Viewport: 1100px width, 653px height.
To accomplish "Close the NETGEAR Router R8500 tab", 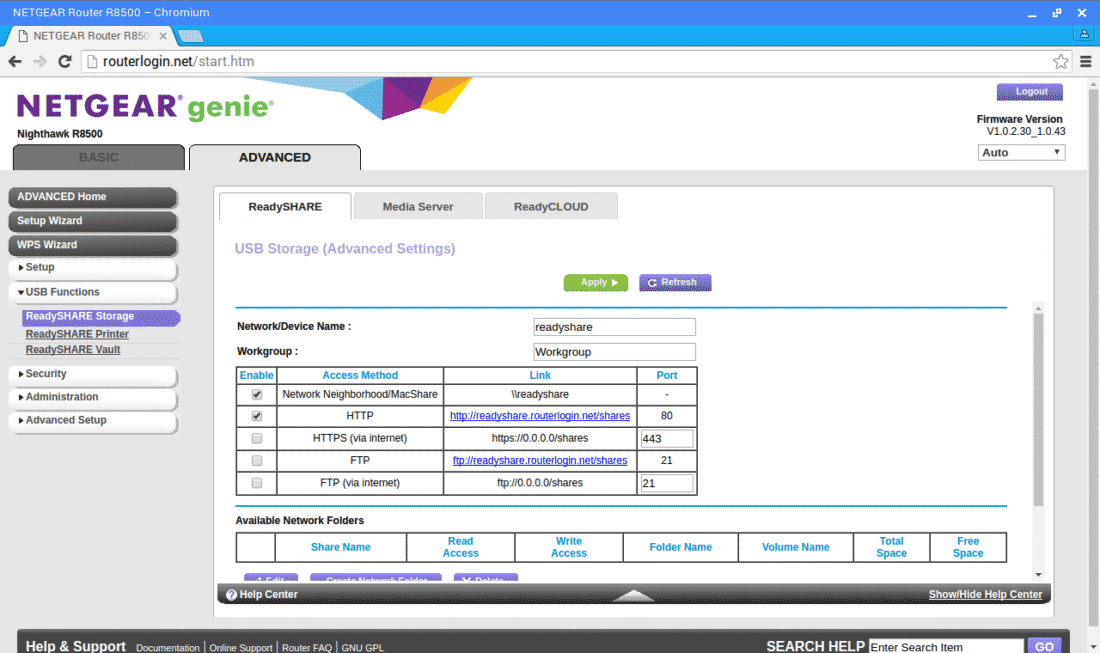I will tap(163, 36).
